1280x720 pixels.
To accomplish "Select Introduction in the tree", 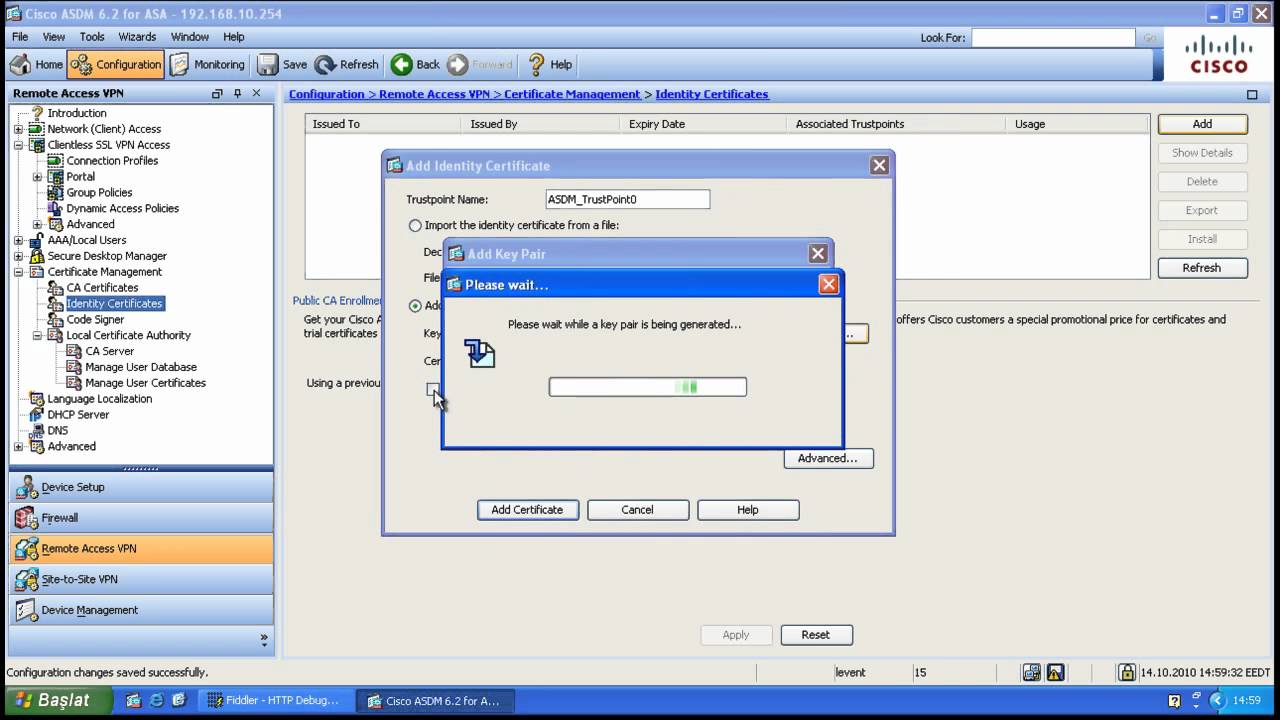I will 77,113.
